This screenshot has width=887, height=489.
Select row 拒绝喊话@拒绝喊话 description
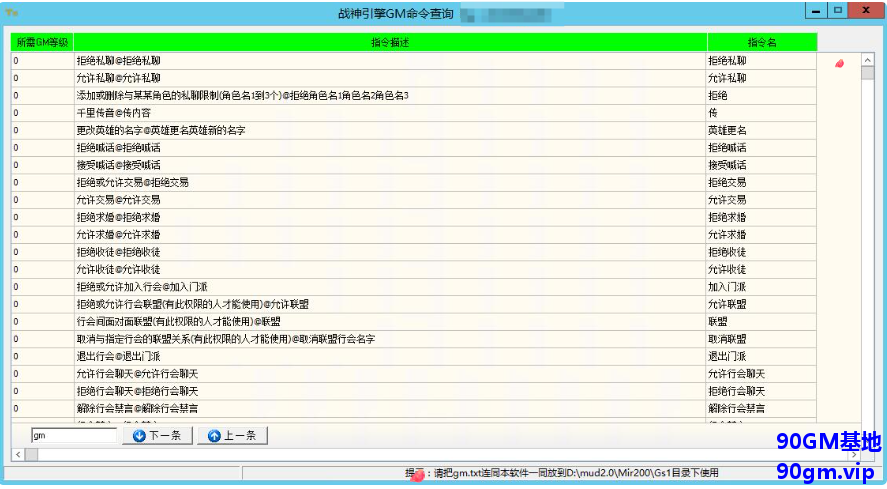click(390, 148)
